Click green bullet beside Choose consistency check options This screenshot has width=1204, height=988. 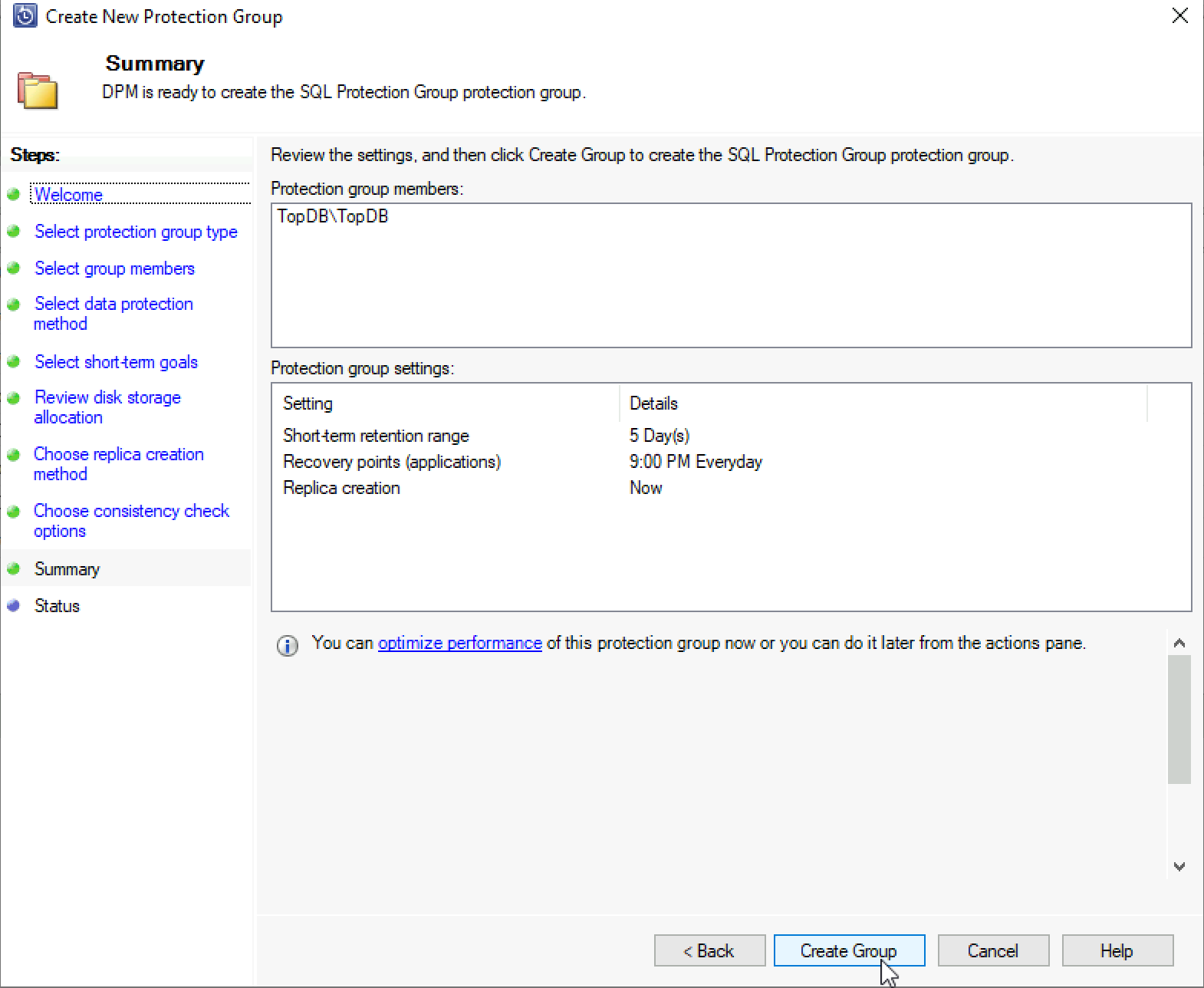13,512
